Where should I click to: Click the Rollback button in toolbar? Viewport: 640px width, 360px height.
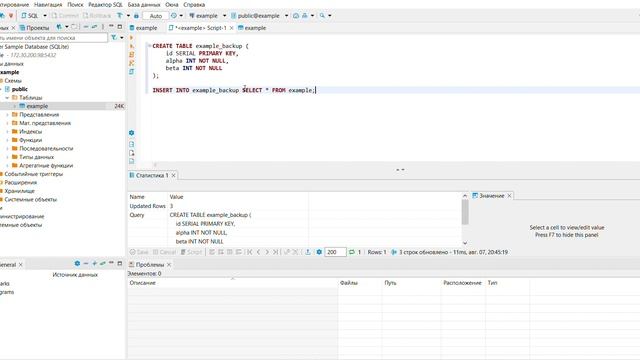tap(97, 16)
